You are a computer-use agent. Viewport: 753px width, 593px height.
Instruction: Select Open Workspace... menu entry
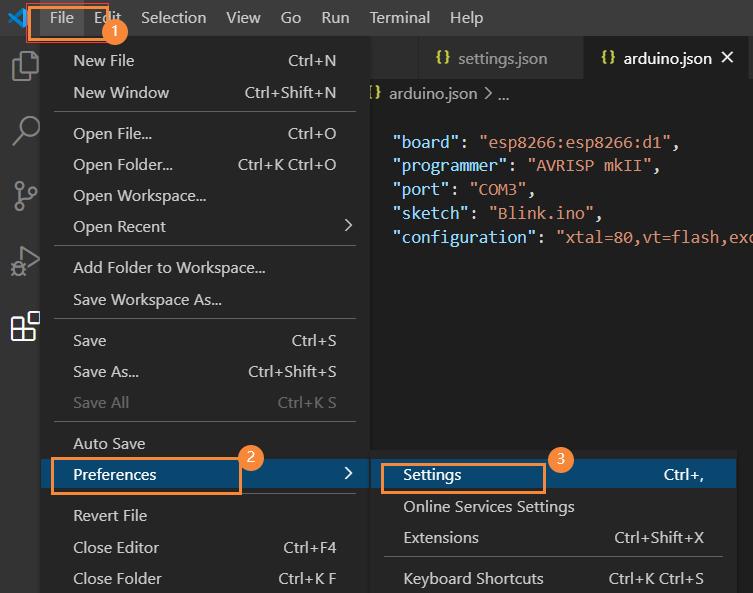205,196
